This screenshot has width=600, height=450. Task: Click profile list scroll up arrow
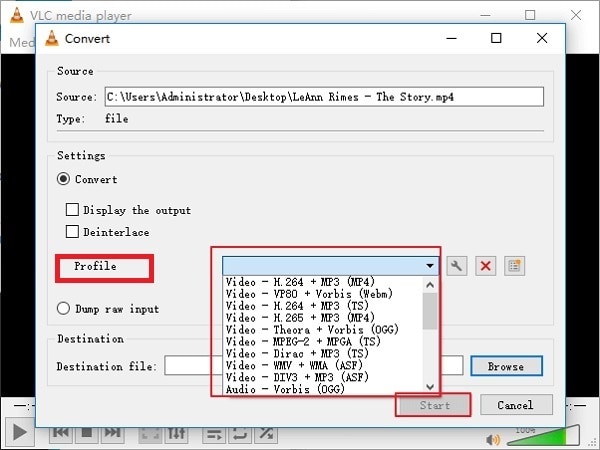tap(430, 285)
